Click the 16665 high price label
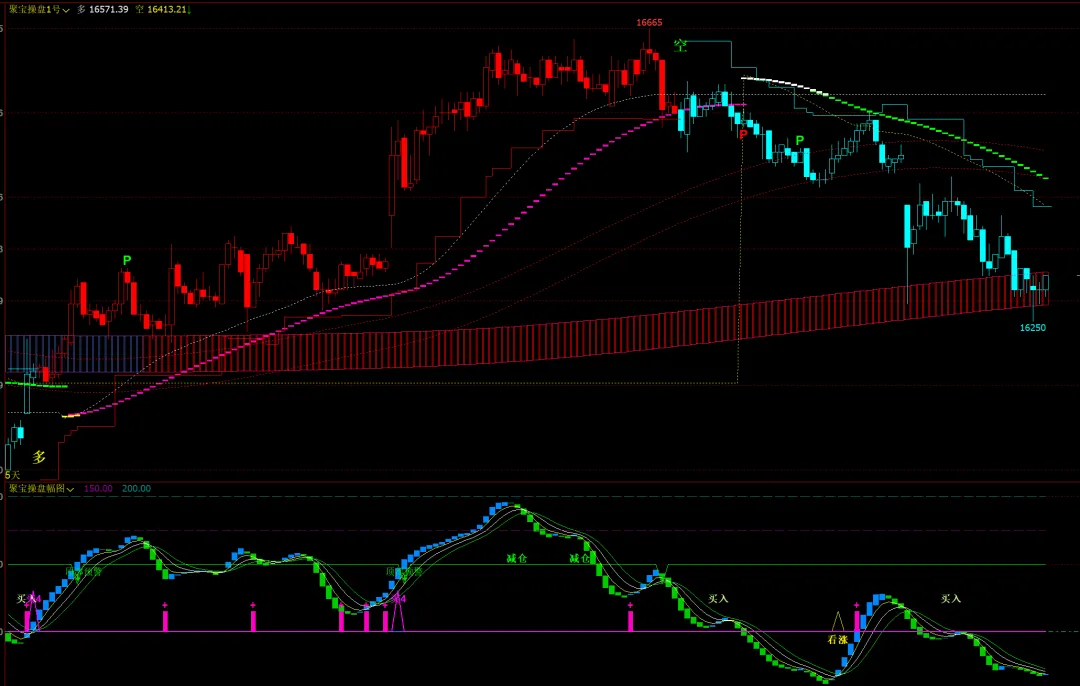 (649, 23)
